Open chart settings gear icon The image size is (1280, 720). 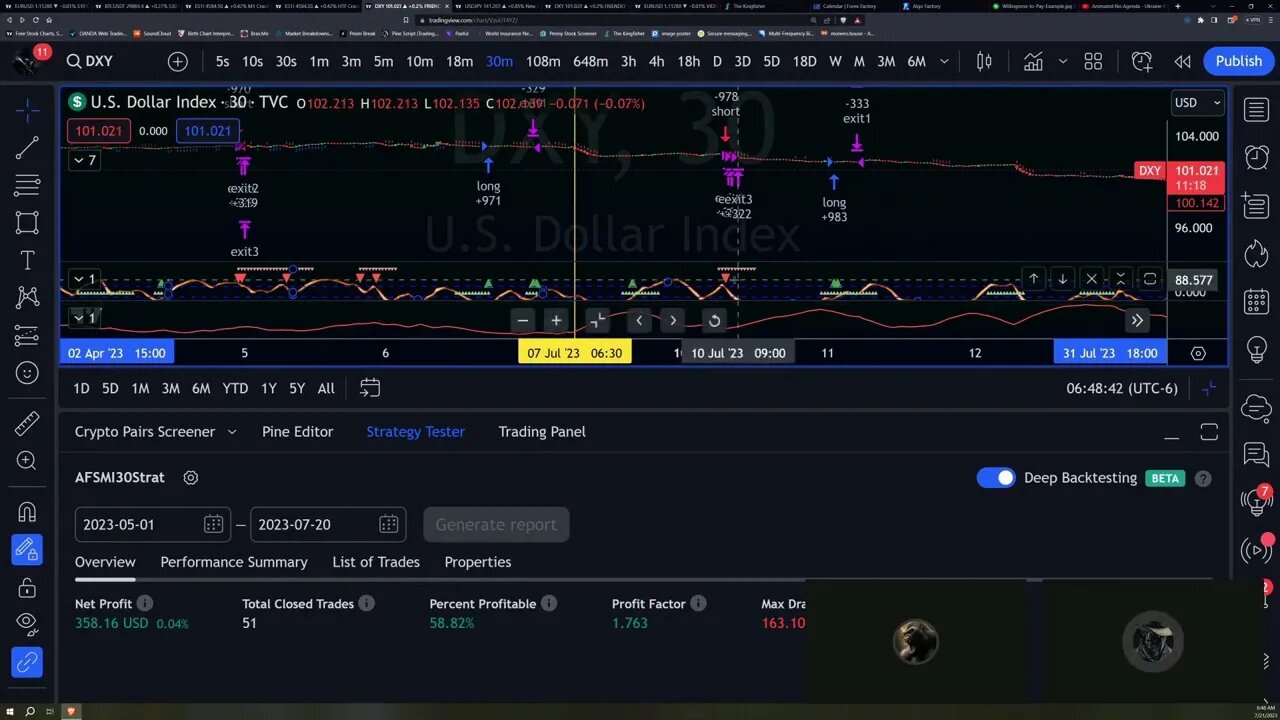tap(1198, 353)
